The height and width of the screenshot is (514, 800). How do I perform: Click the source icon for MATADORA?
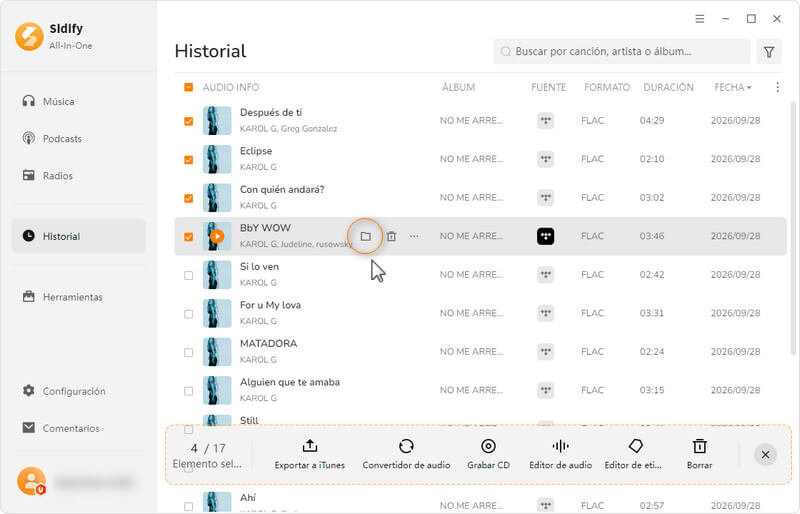(545, 351)
